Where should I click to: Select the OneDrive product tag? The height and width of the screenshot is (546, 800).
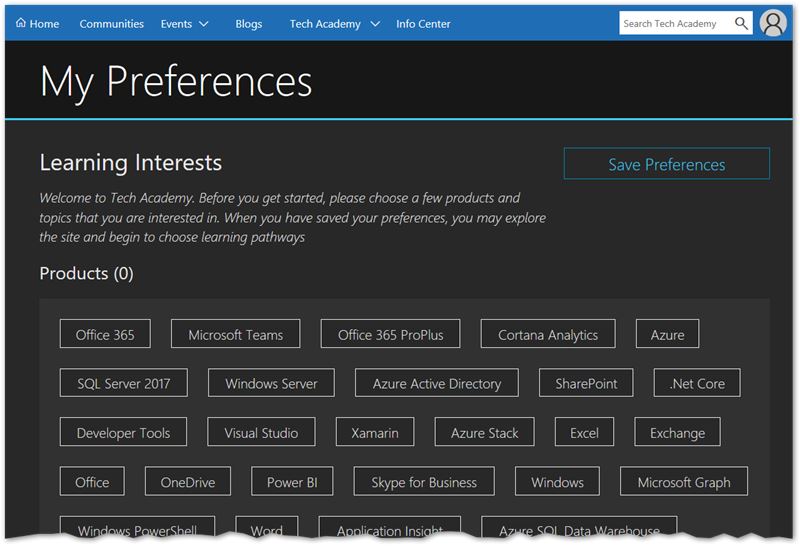188,481
